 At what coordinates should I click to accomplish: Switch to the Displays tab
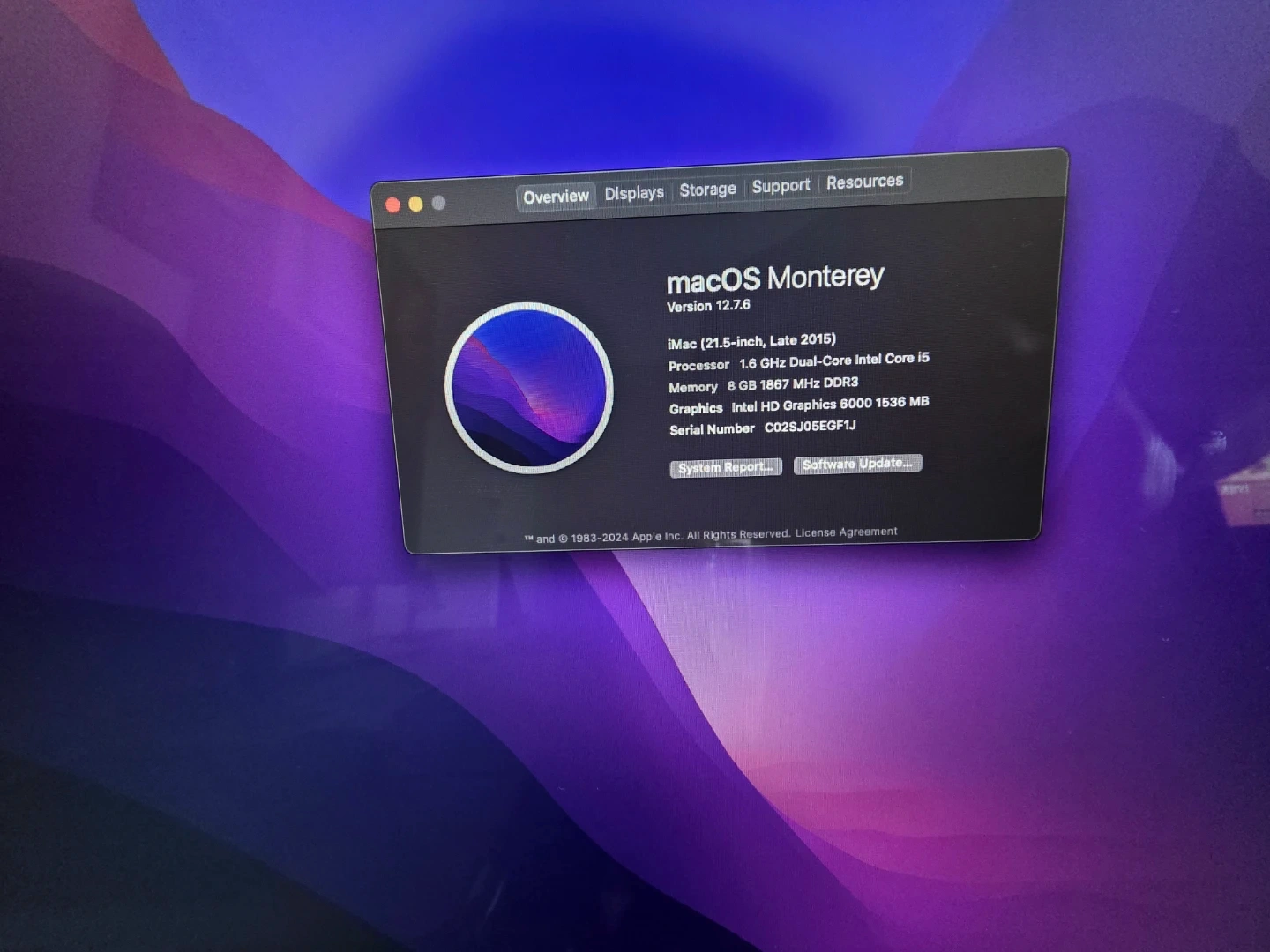(633, 193)
